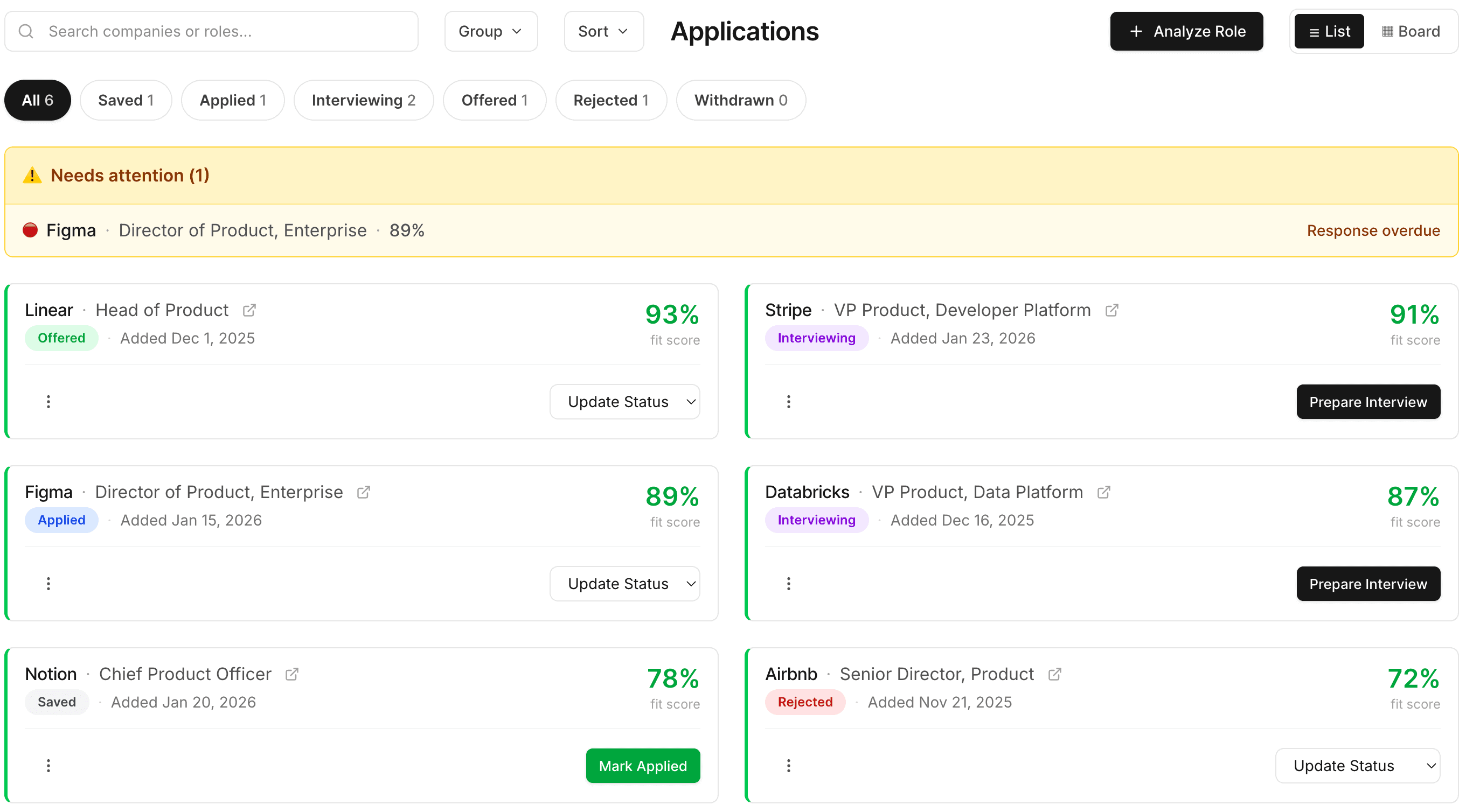Open the Group dropdown
The width and height of the screenshot is (1459, 812).
point(490,31)
